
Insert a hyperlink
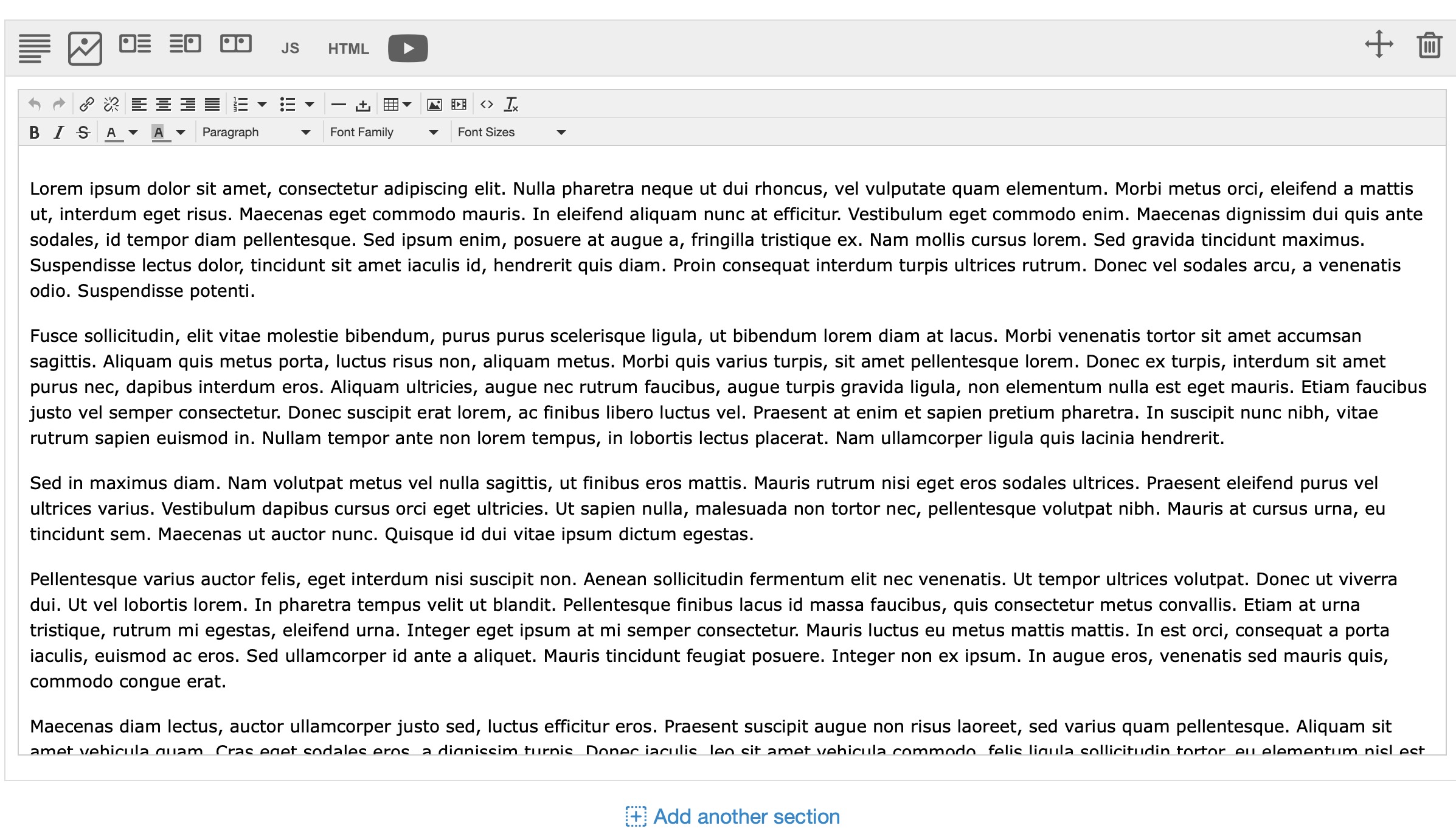pos(87,105)
